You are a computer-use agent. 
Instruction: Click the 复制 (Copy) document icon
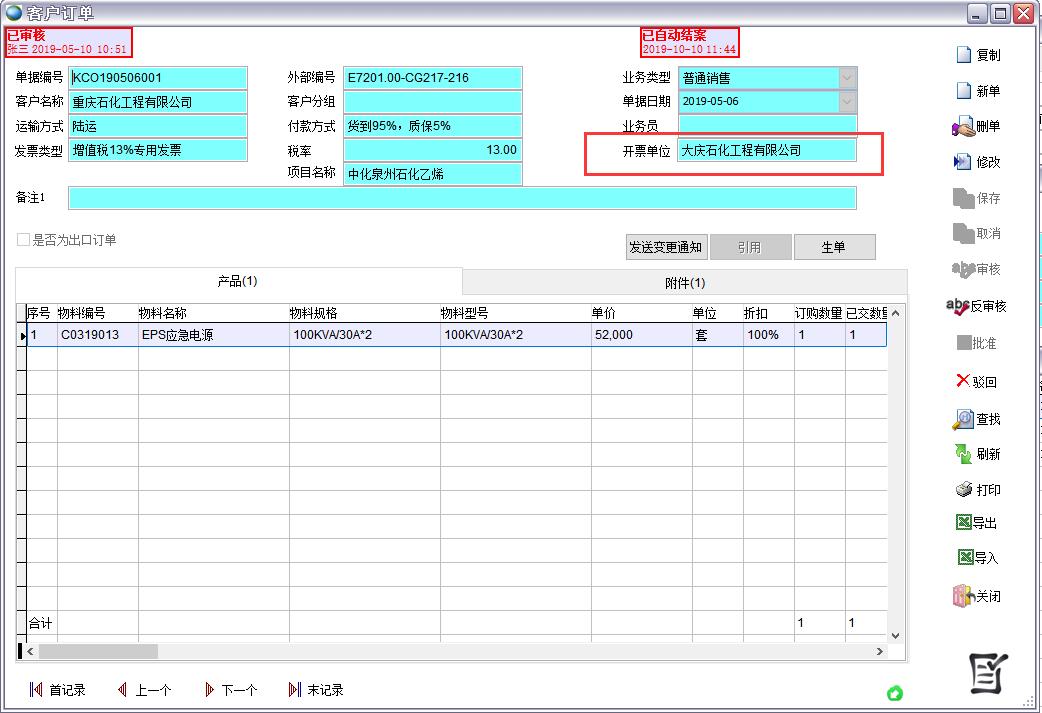click(x=964, y=55)
